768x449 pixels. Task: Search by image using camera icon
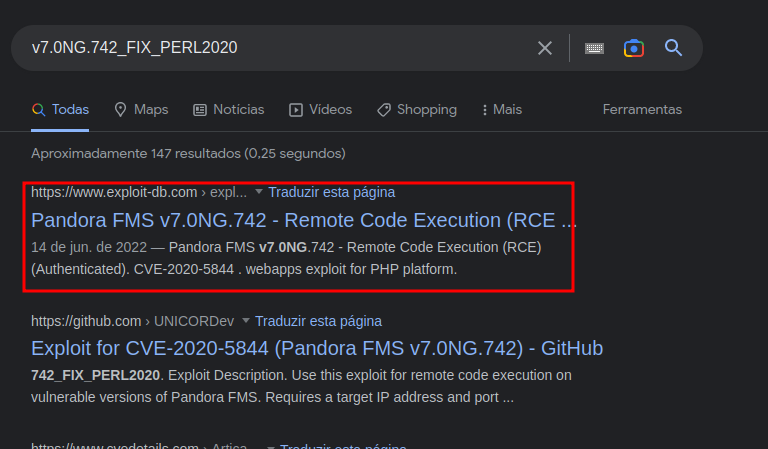(x=633, y=48)
